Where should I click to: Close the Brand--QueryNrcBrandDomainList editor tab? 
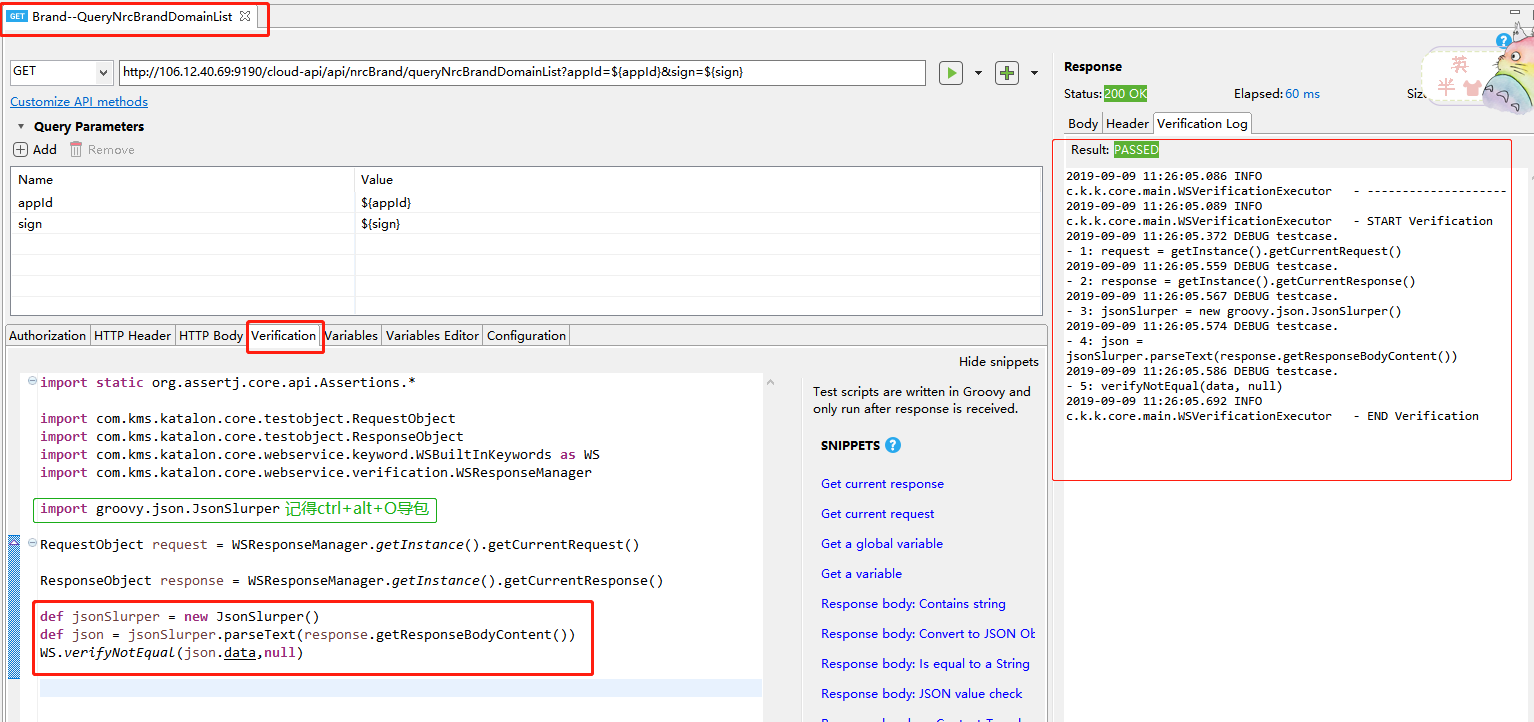coord(246,17)
